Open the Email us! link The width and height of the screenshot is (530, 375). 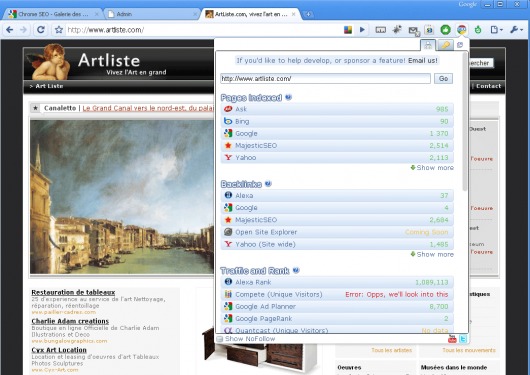tap(423, 61)
